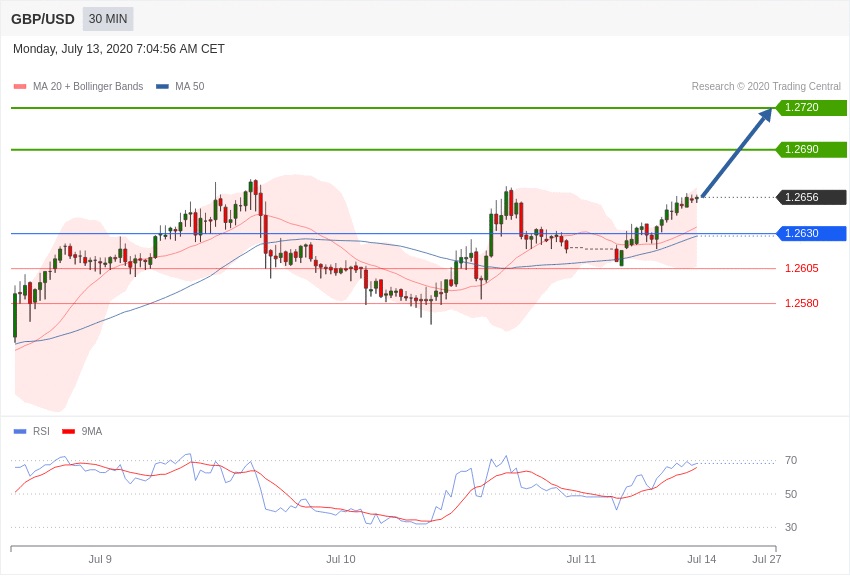
Task: Select the green 1.2720 resistance price tag
Action: click(x=811, y=108)
